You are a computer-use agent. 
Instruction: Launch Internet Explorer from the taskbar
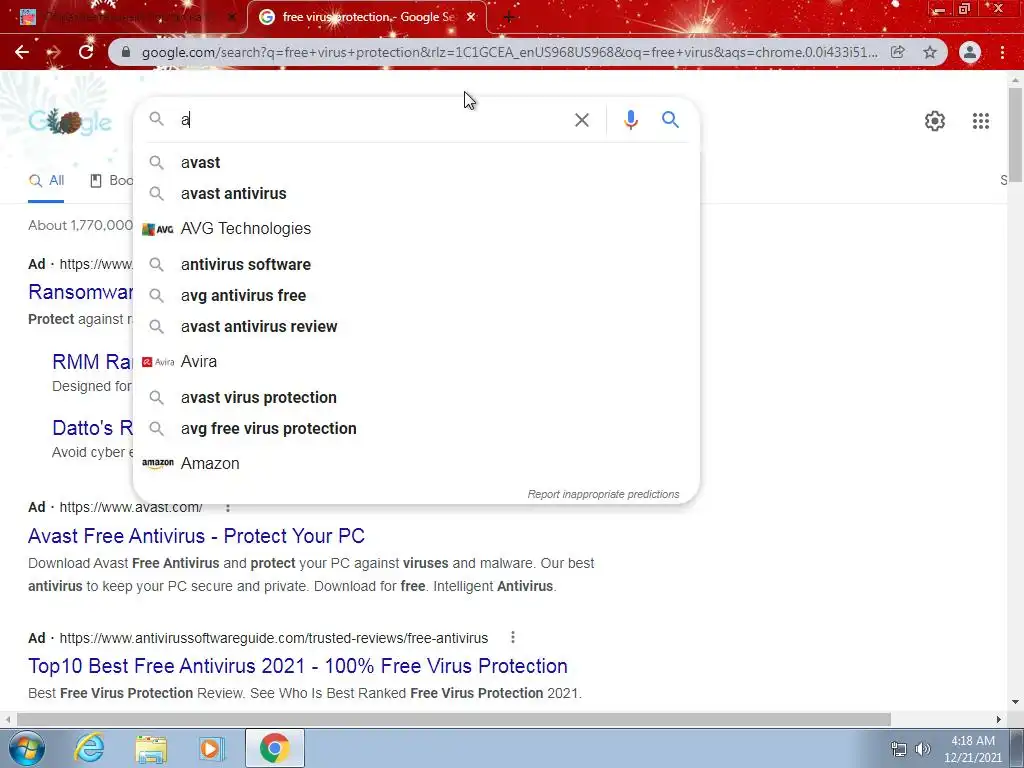coord(89,748)
